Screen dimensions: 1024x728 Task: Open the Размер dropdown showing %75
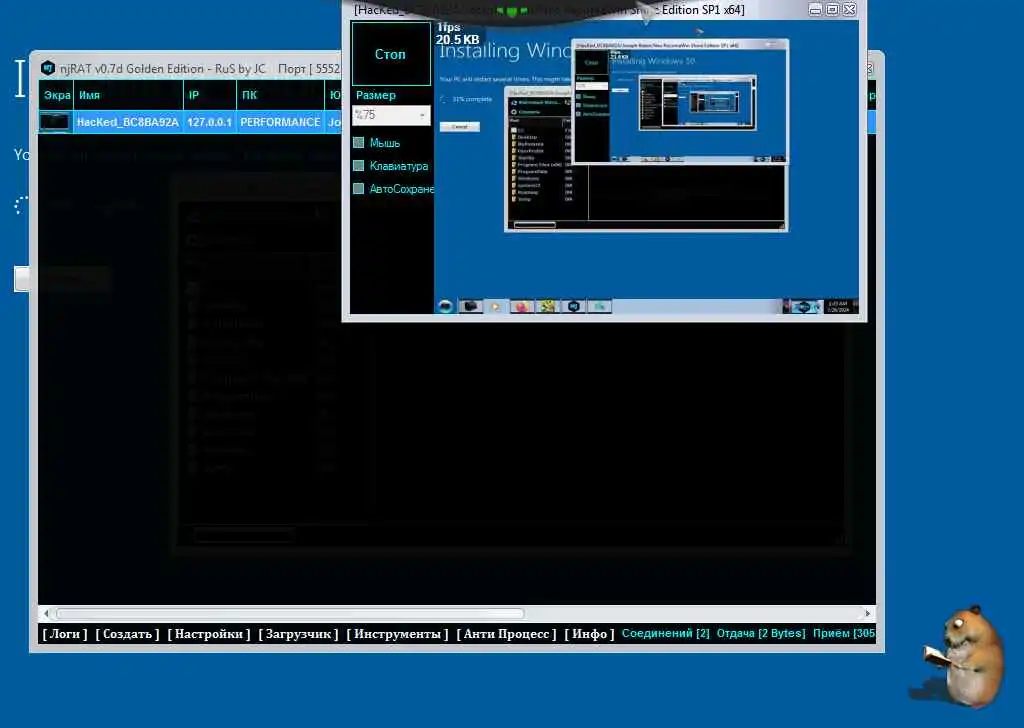391,115
